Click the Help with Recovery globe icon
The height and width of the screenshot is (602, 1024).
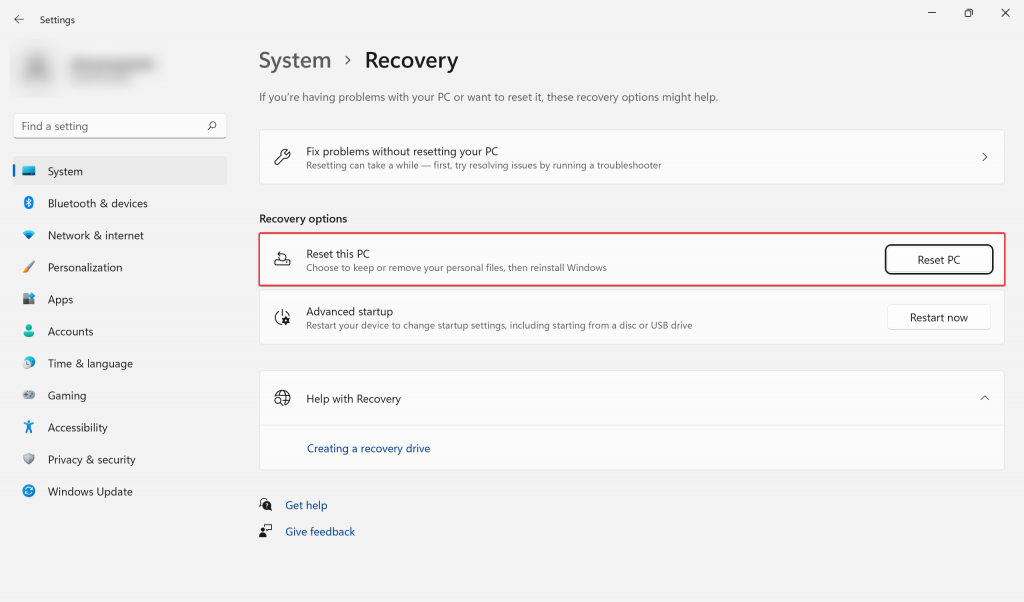click(x=282, y=398)
